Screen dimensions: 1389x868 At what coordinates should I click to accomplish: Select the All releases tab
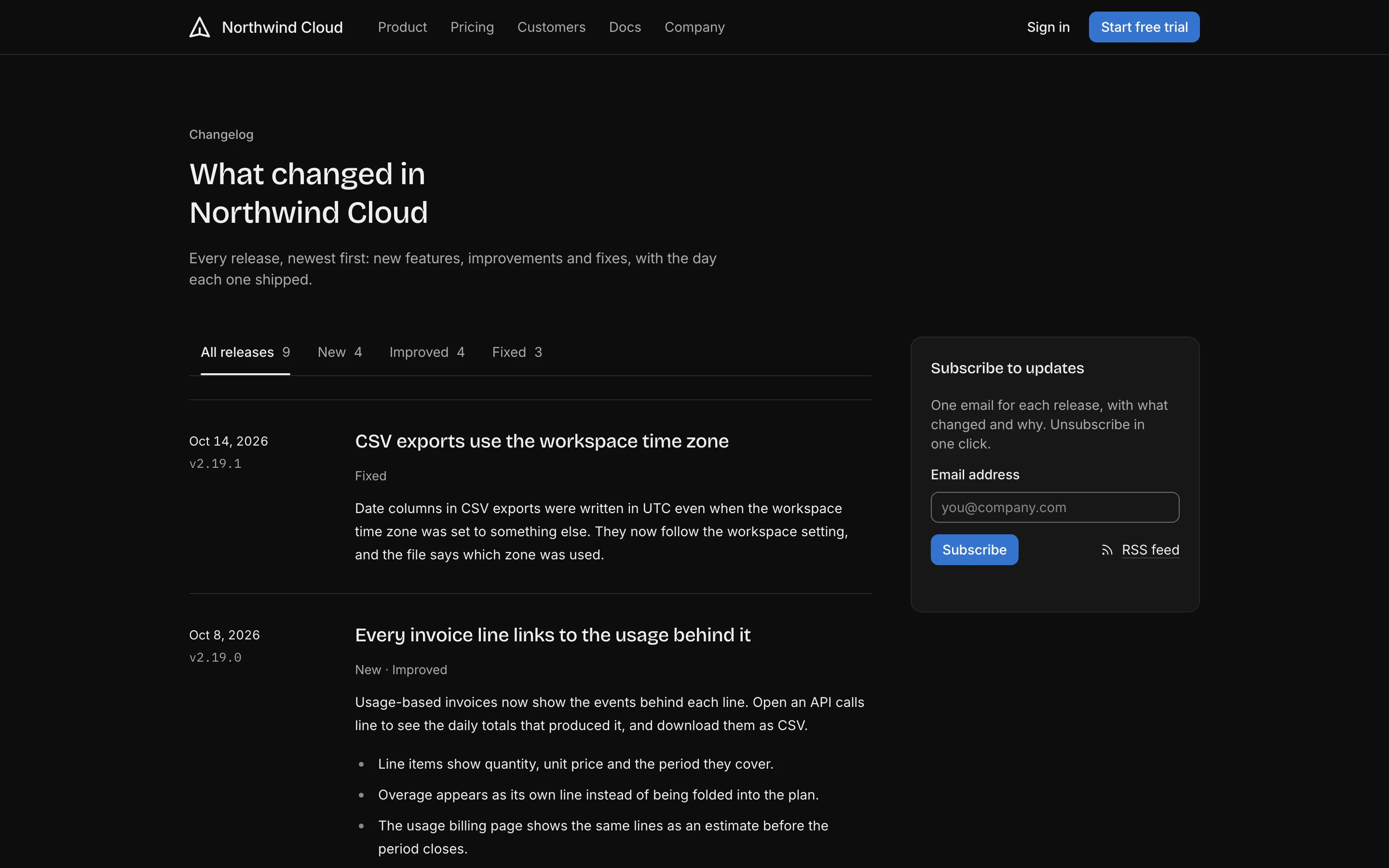pyautogui.click(x=245, y=352)
